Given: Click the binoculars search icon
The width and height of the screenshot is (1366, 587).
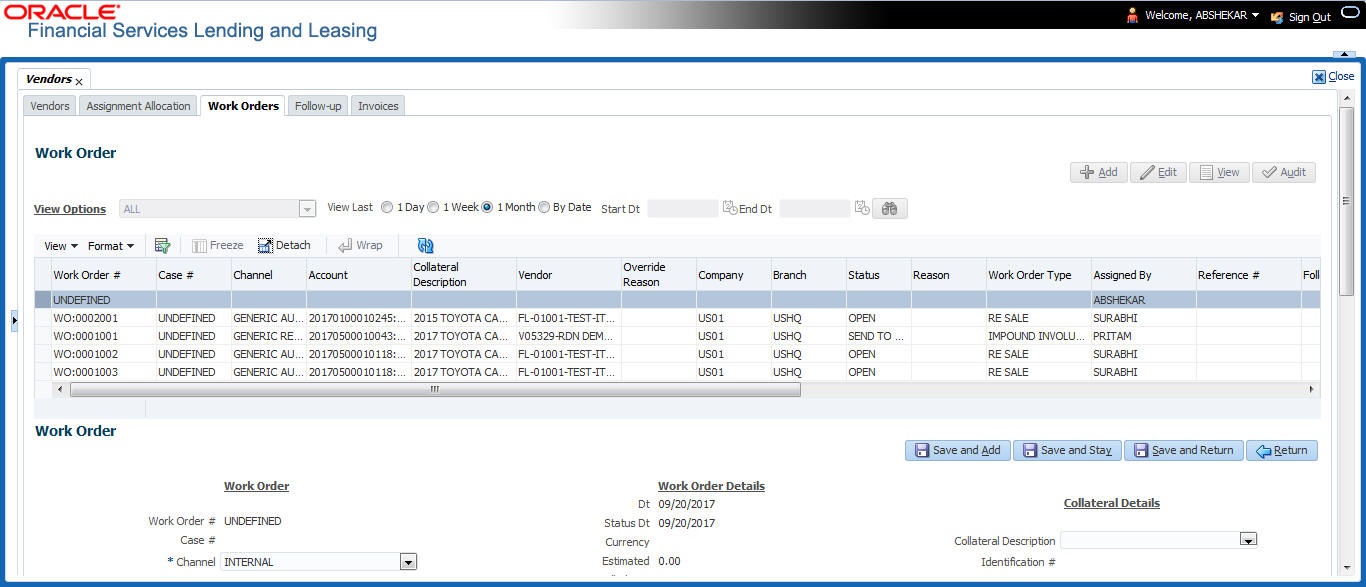Looking at the screenshot, I should [889, 208].
